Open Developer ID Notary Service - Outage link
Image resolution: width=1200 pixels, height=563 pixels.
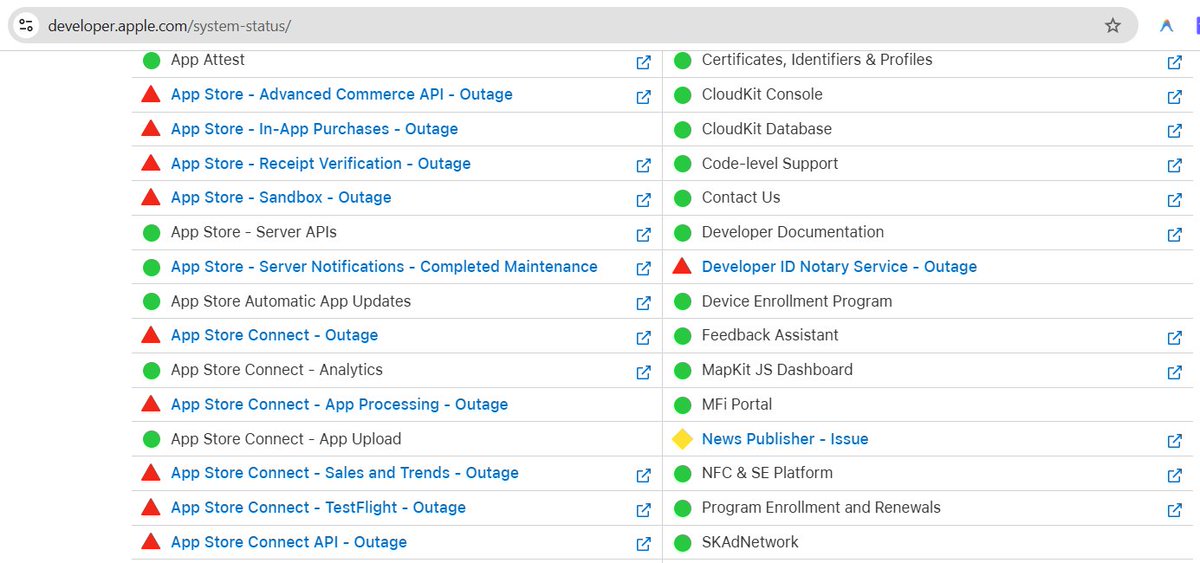(x=839, y=267)
